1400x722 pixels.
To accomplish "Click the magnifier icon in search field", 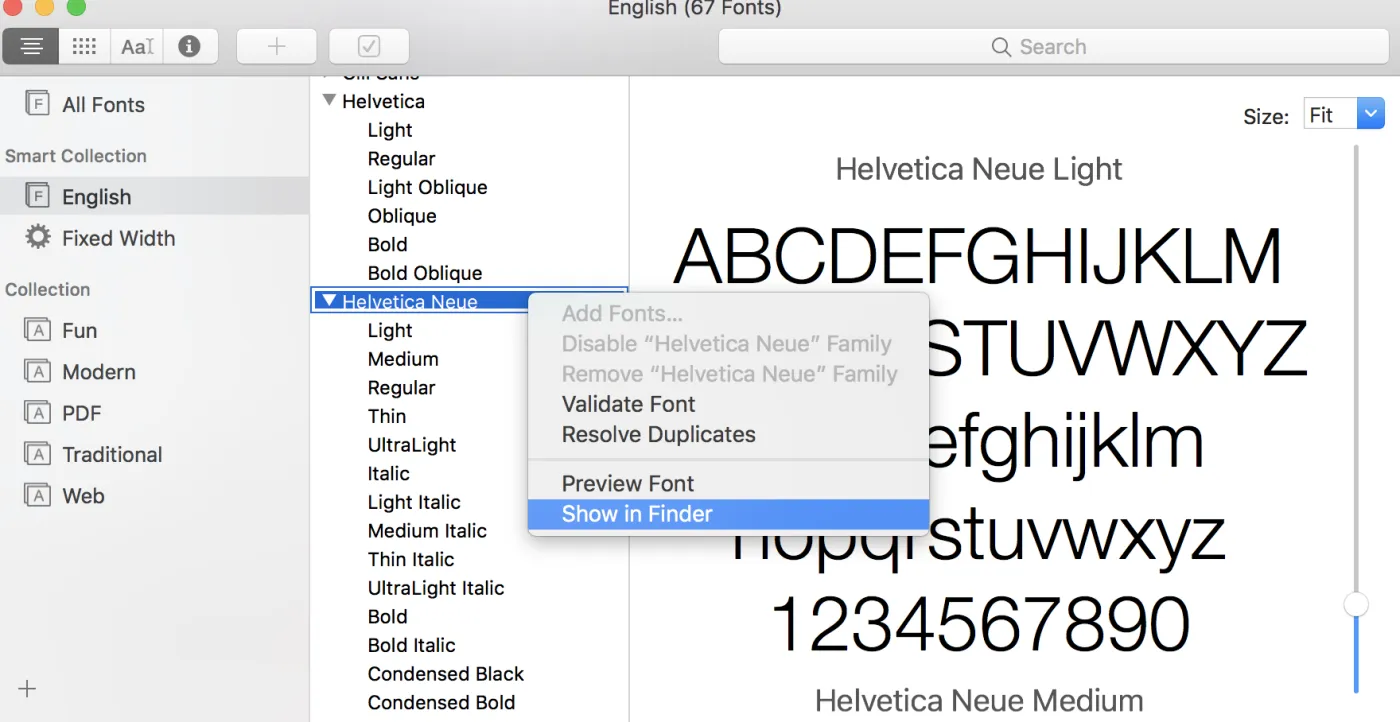I will [x=1000, y=47].
